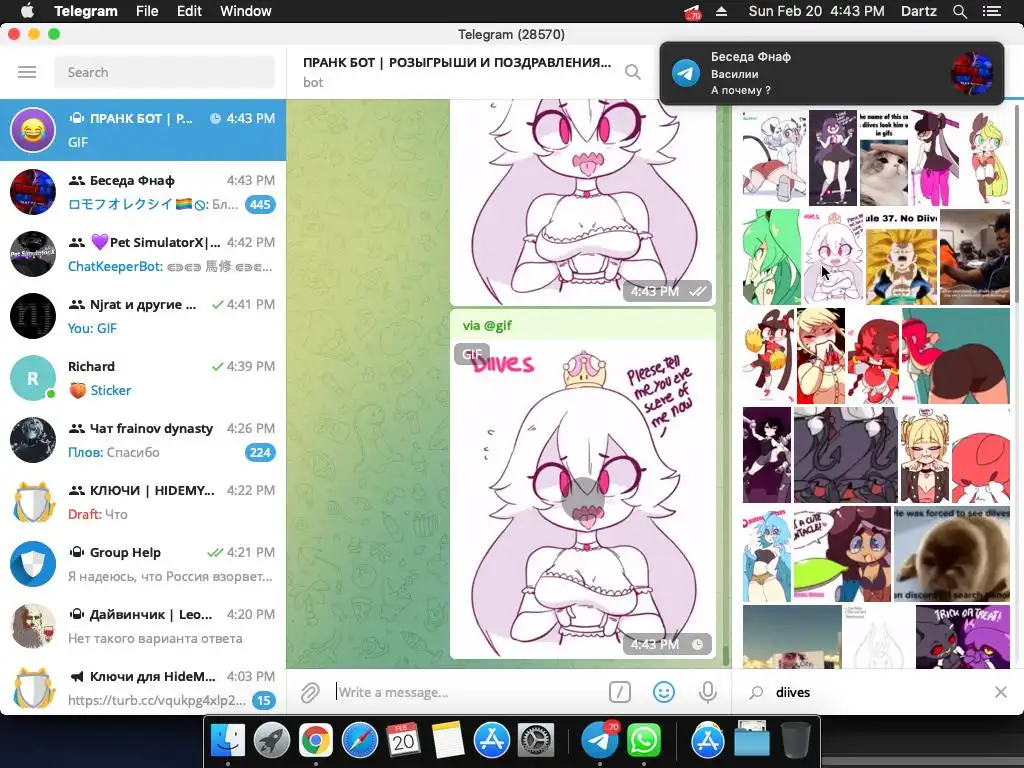
Task: Click the via @gif link
Action: [x=487, y=325]
